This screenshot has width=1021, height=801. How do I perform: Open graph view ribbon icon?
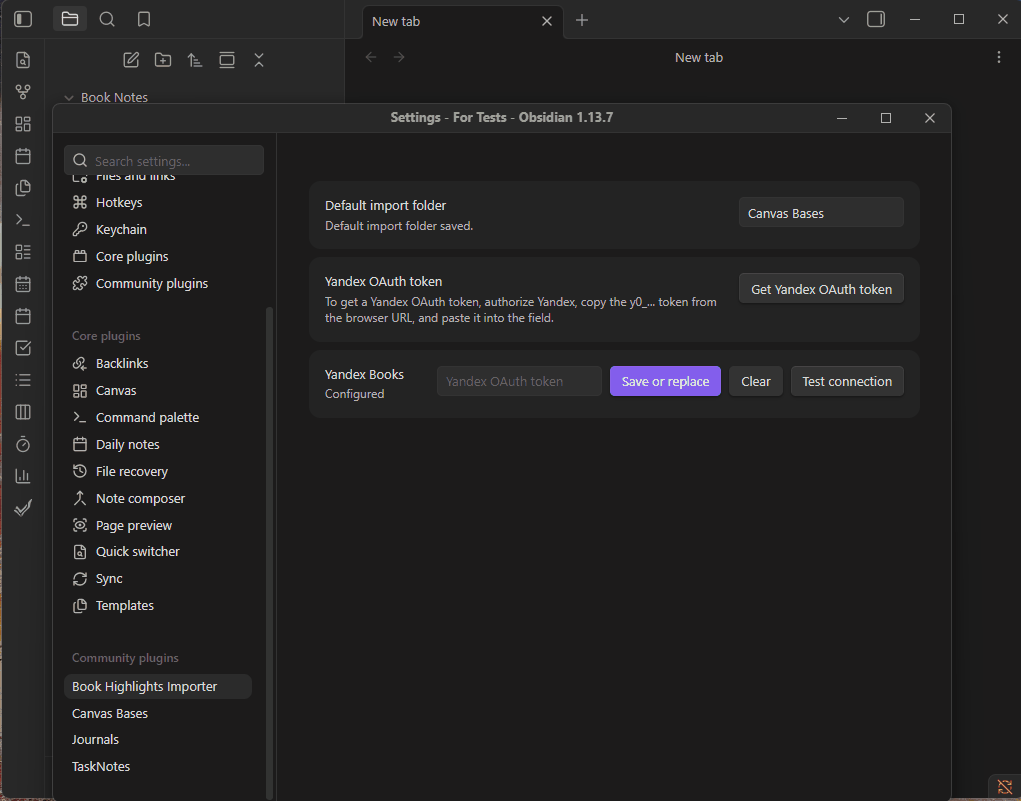pos(23,92)
